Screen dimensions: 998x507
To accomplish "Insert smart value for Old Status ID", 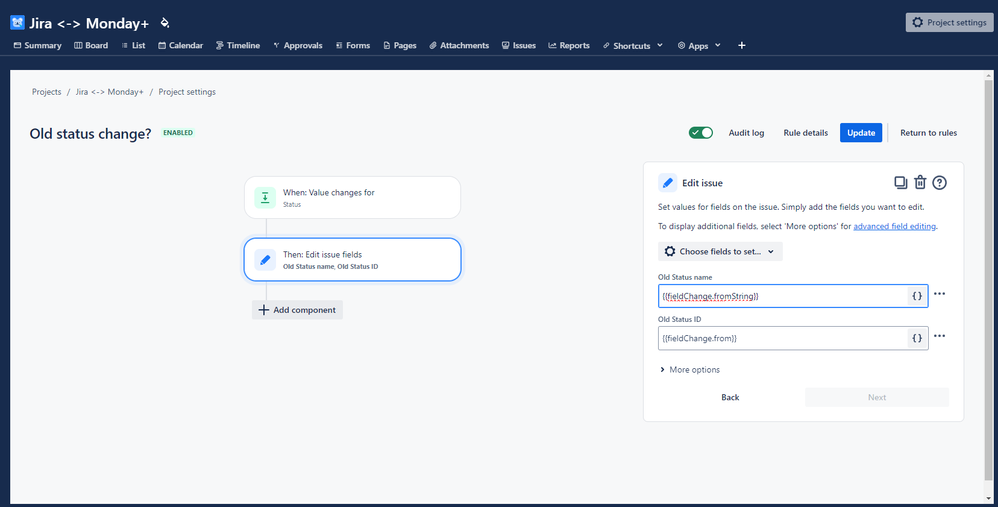I will coord(917,338).
